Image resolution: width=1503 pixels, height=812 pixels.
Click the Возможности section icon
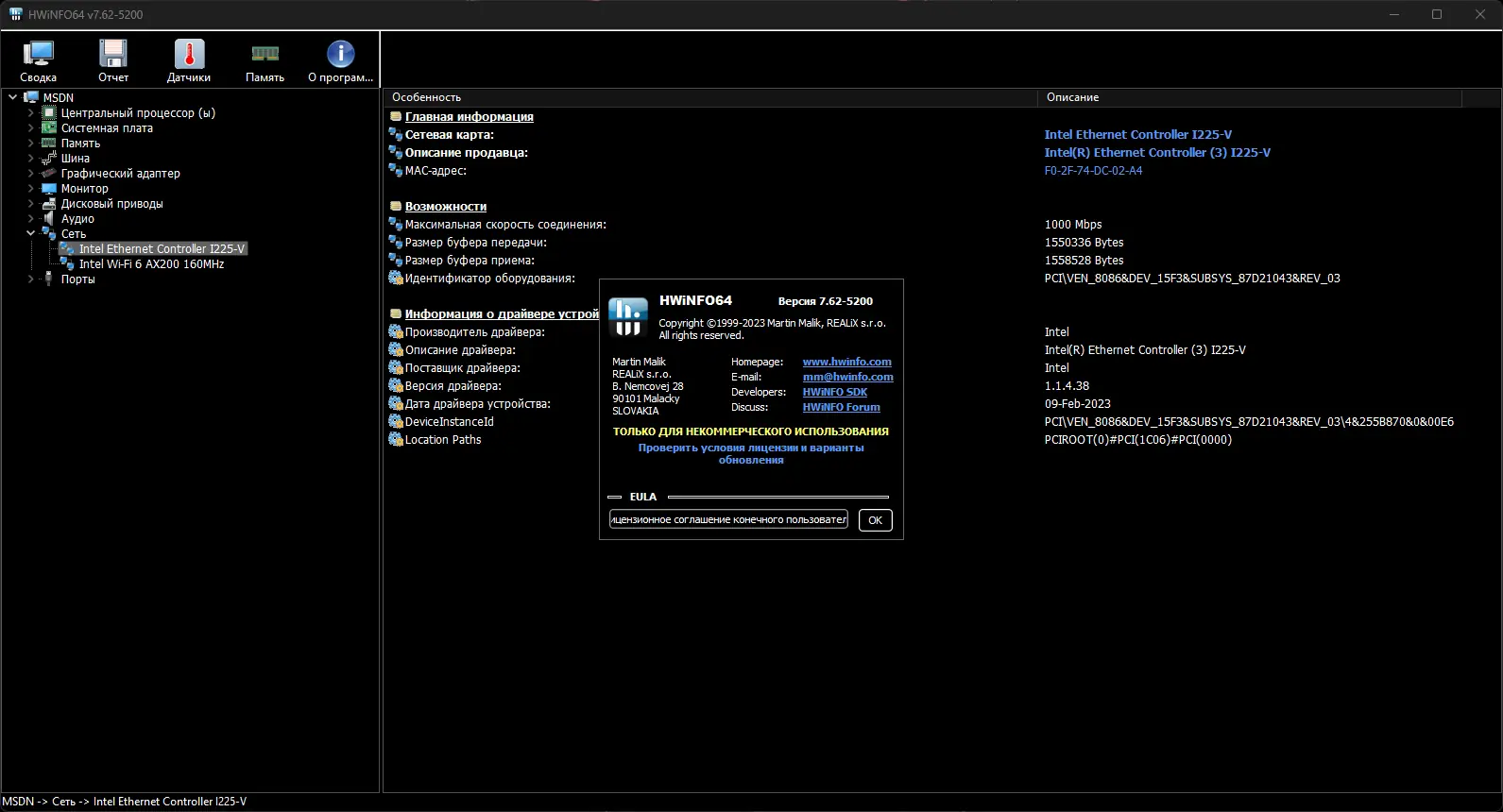coord(396,206)
